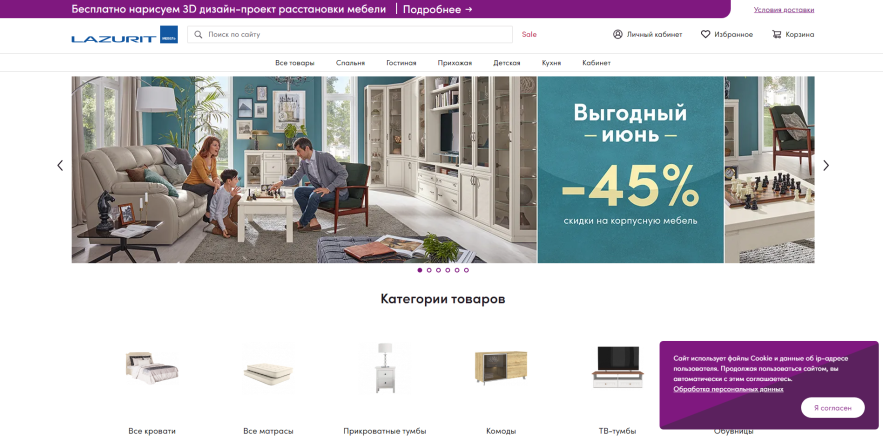Accept cookies with Я согласен button
The image size is (883, 436).
[832, 407]
